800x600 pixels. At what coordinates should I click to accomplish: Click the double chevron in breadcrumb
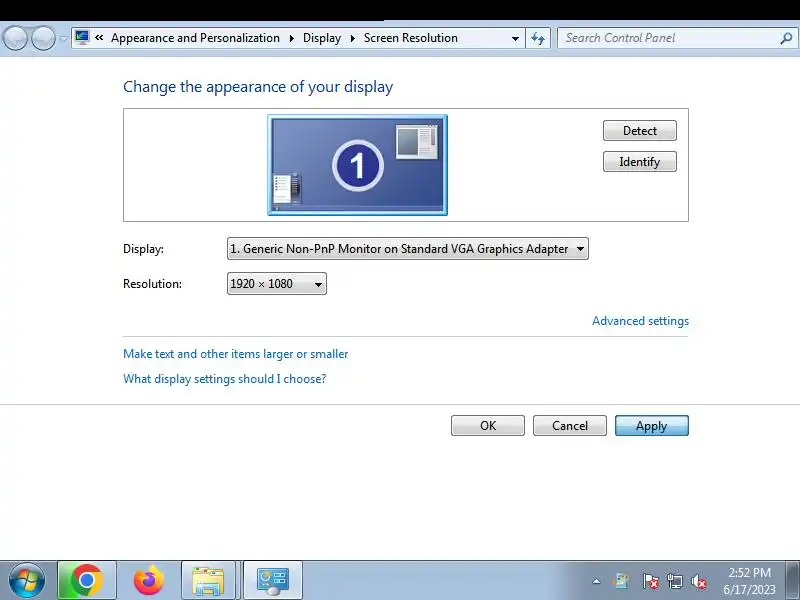pyautogui.click(x=99, y=38)
